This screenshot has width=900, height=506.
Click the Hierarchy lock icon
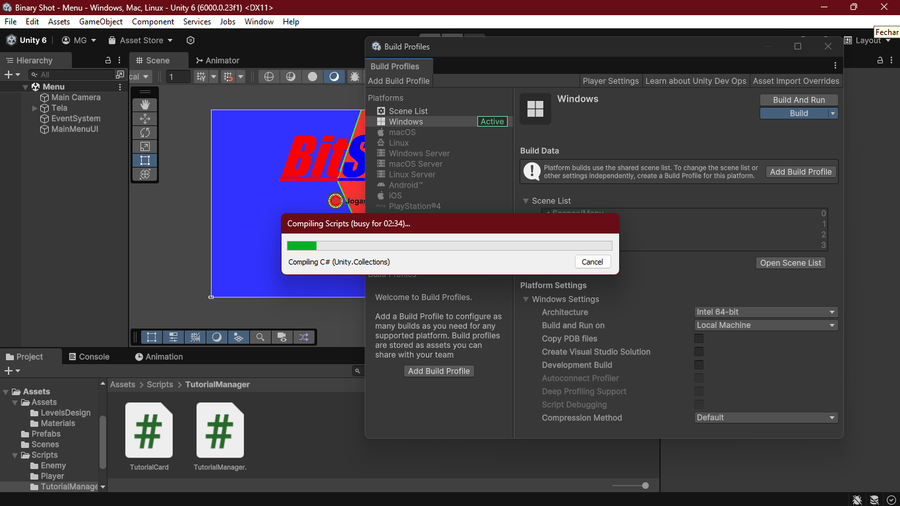[108, 60]
